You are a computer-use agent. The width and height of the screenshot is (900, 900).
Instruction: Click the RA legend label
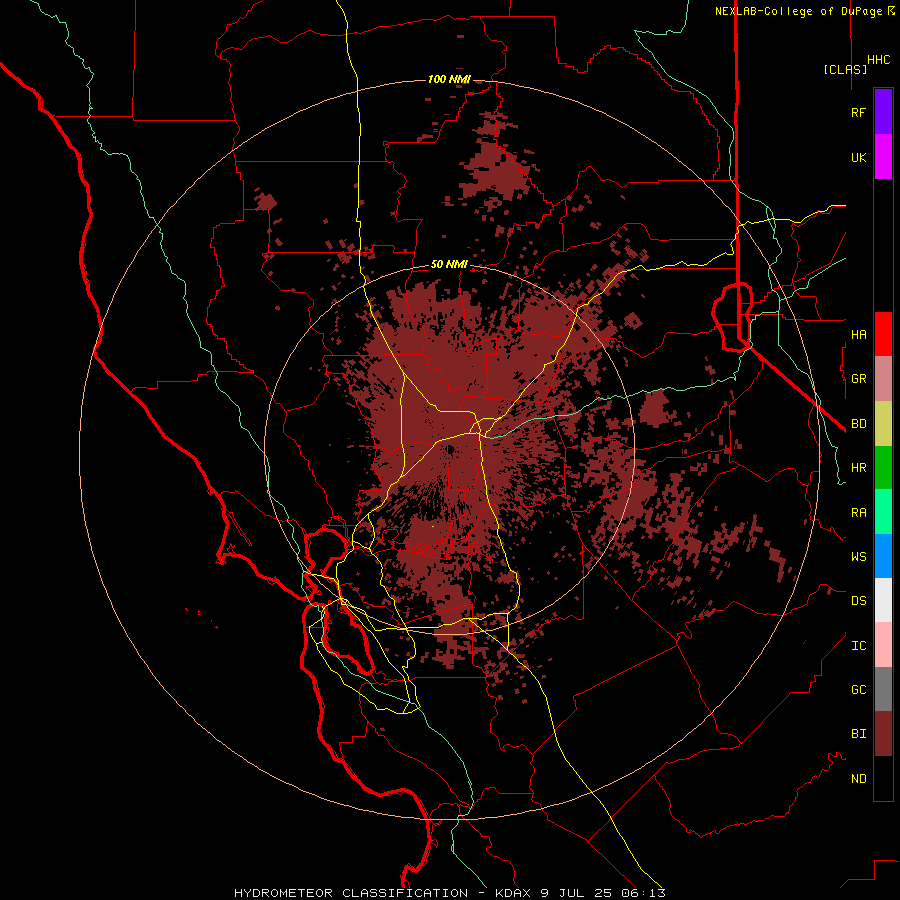click(x=858, y=512)
